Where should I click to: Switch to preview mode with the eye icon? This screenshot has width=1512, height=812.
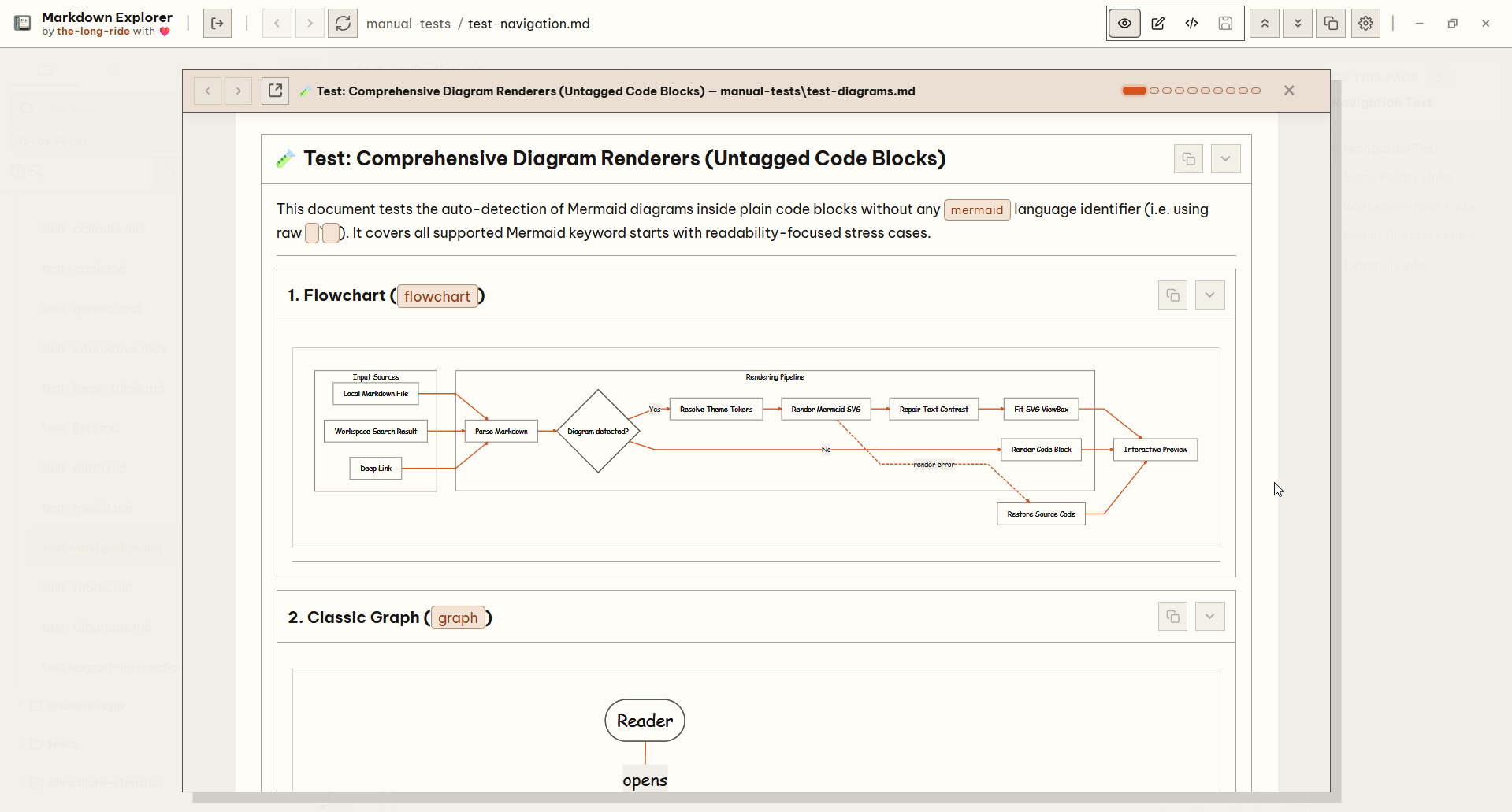coord(1124,24)
